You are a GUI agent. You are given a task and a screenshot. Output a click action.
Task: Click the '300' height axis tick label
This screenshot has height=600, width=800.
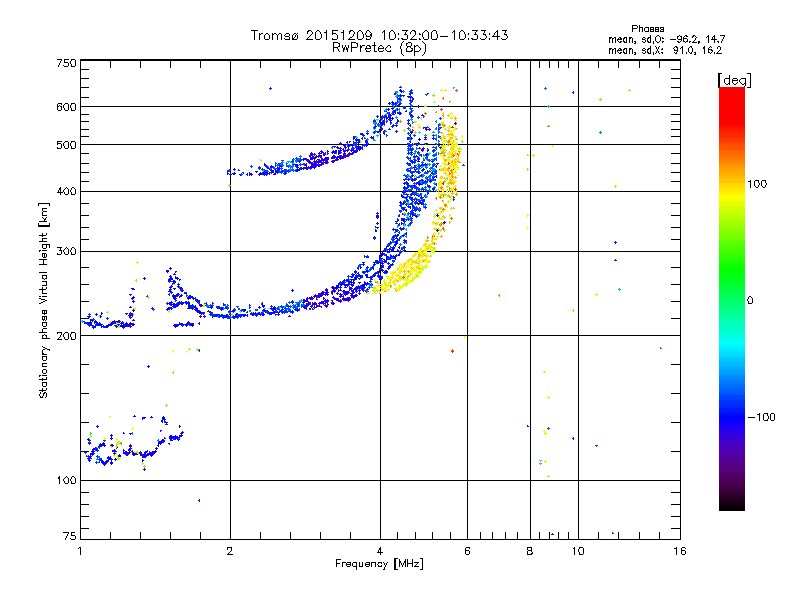click(66, 252)
